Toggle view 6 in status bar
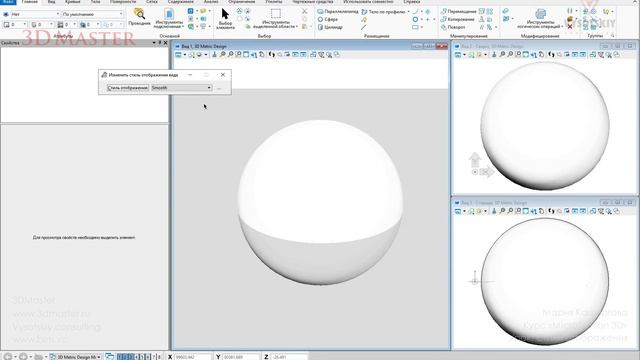This screenshot has width=640, height=360. (148, 357)
